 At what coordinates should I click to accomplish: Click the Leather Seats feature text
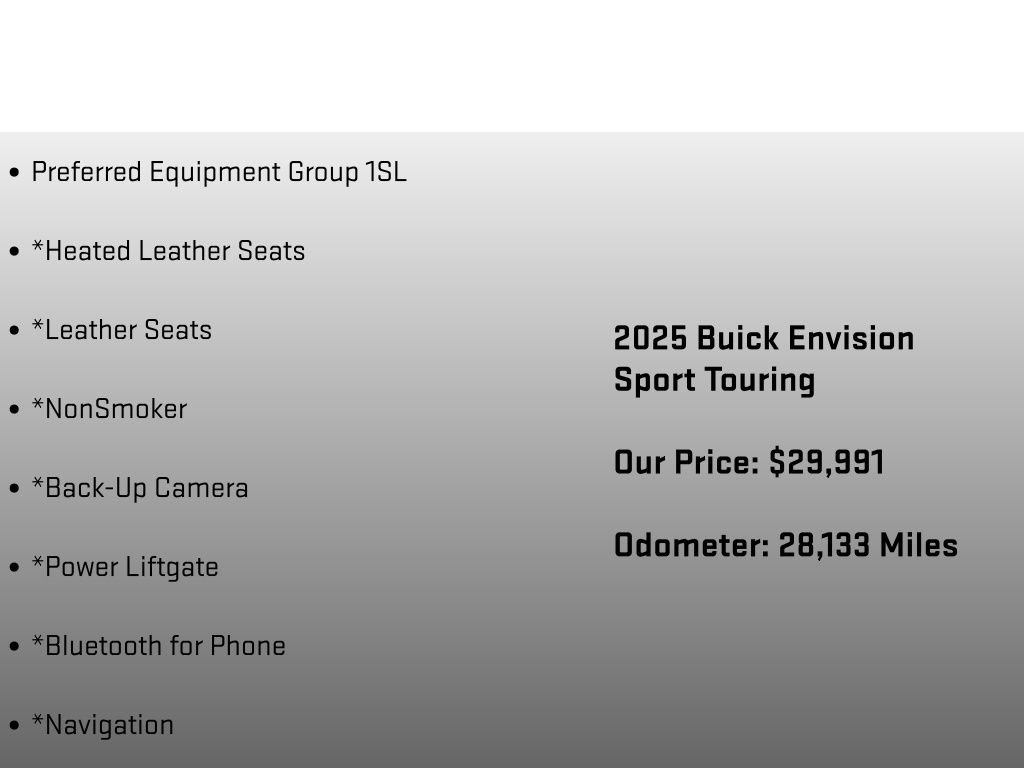click(x=121, y=330)
